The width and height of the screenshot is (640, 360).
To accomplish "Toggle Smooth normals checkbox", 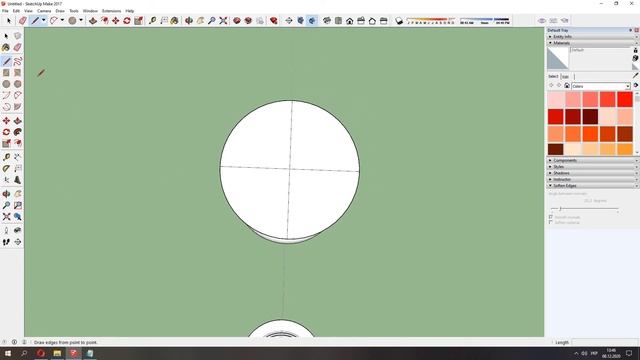I will pyautogui.click(x=551, y=217).
